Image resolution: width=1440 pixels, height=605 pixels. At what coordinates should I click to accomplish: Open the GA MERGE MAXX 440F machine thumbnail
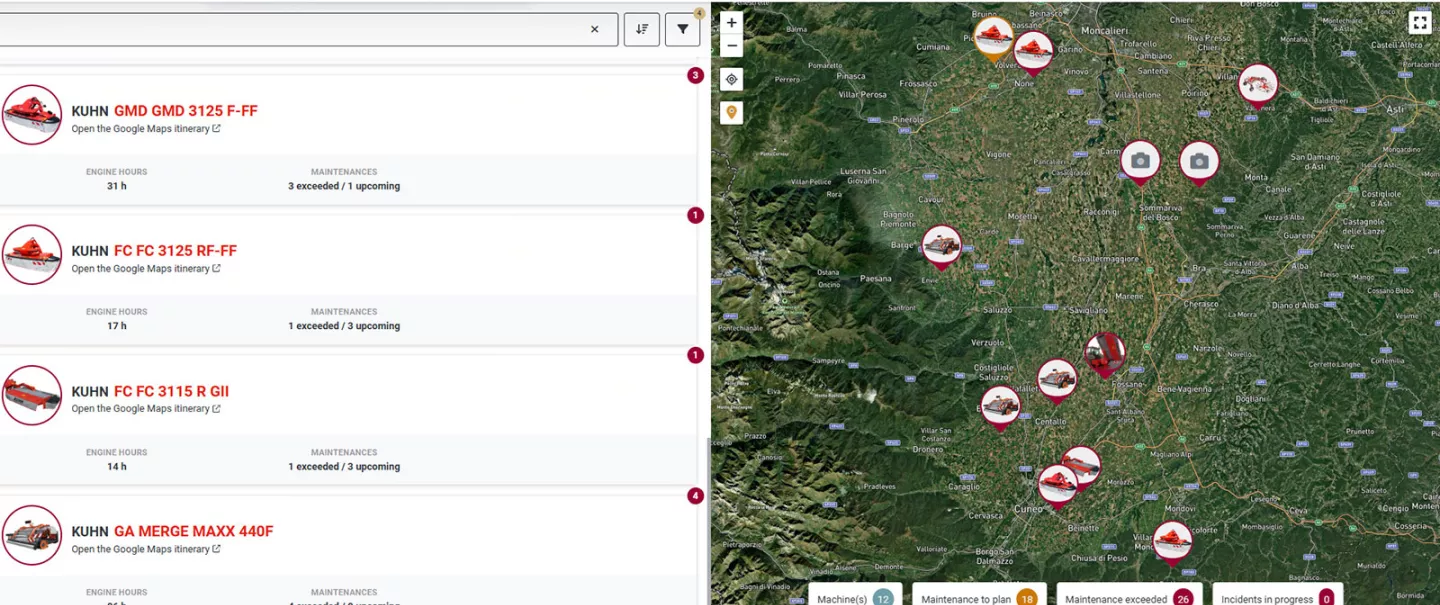tap(32, 536)
